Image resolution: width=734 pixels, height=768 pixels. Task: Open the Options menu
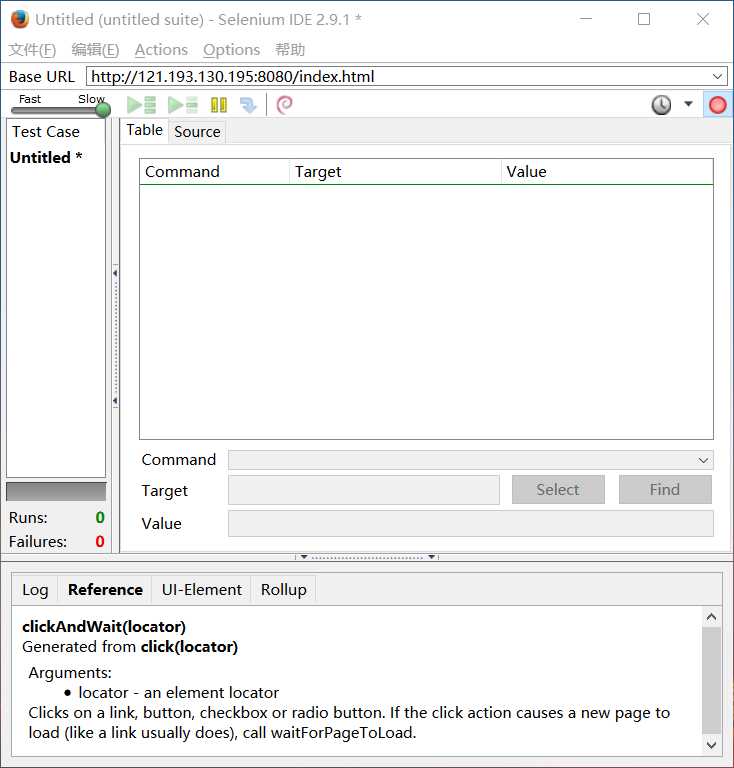(231, 49)
